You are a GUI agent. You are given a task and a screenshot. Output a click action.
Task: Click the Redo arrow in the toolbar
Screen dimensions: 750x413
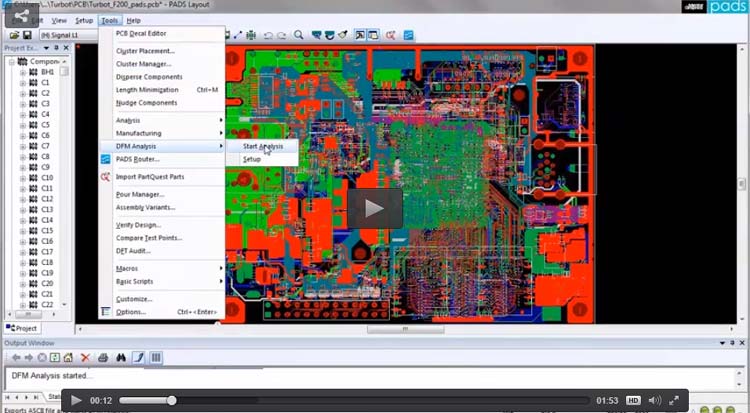click(282, 35)
